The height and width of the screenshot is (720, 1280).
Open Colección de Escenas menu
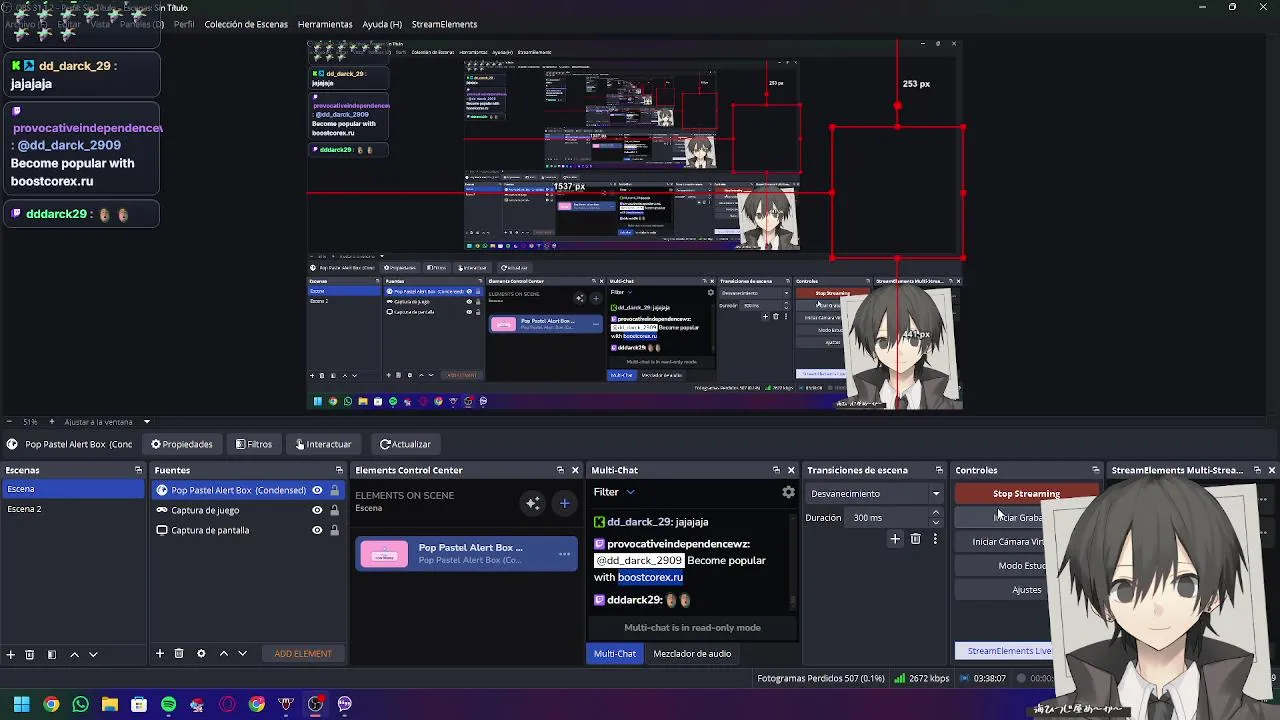click(246, 24)
